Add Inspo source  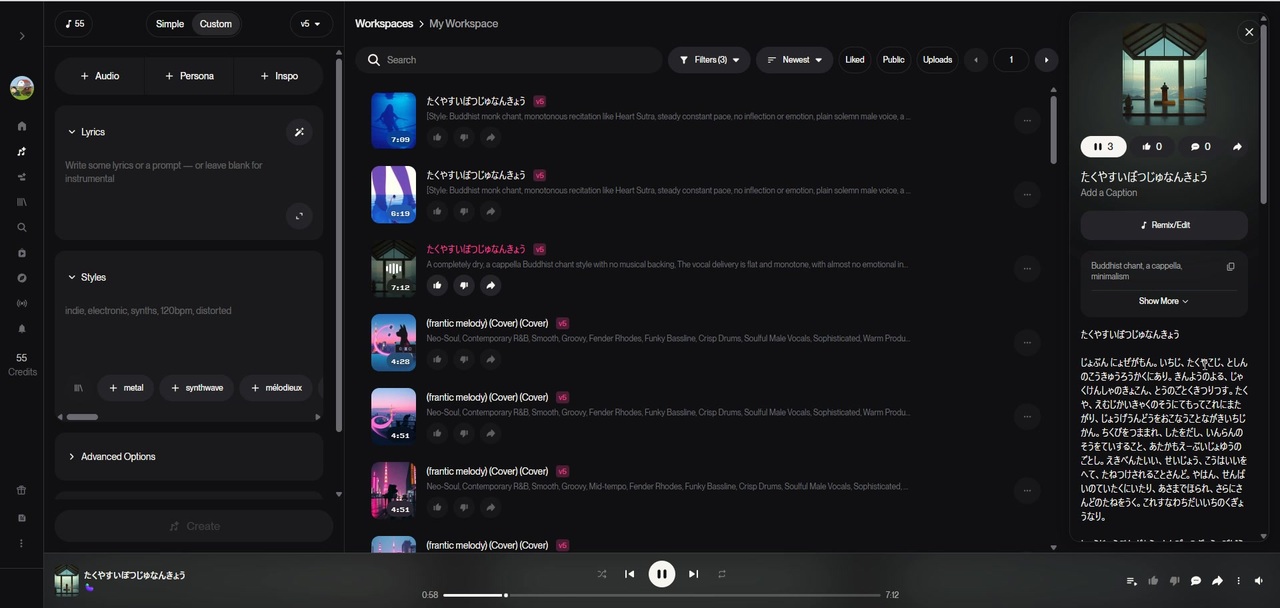[x=279, y=76]
